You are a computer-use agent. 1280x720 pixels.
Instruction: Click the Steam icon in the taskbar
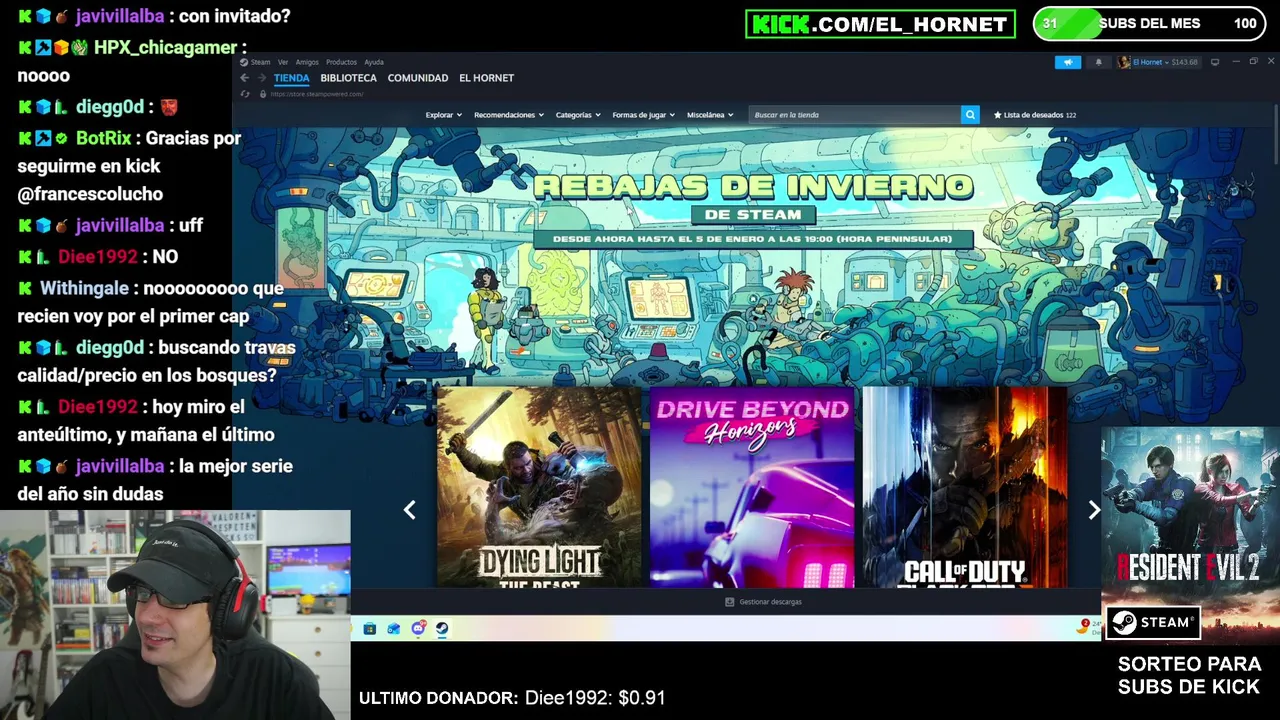(442, 629)
